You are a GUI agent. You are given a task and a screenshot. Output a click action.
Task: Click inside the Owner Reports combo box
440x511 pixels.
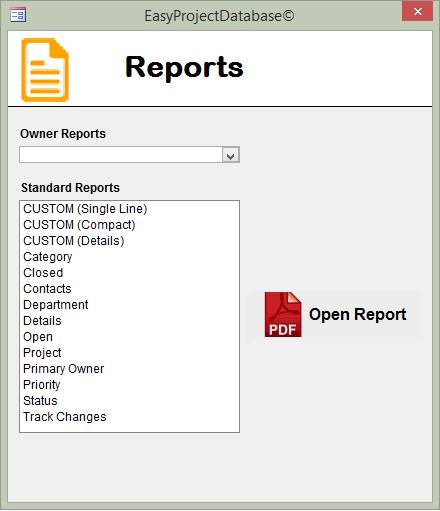[121, 155]
